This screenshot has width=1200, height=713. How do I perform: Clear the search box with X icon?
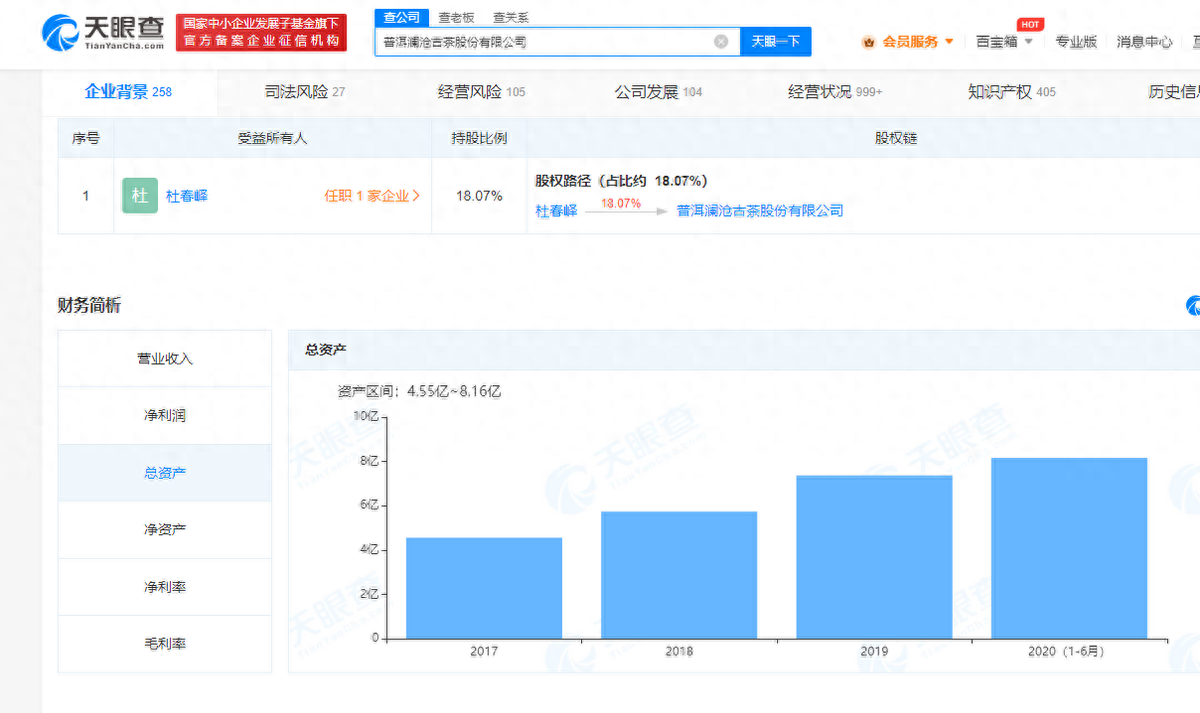coord(721,42)
